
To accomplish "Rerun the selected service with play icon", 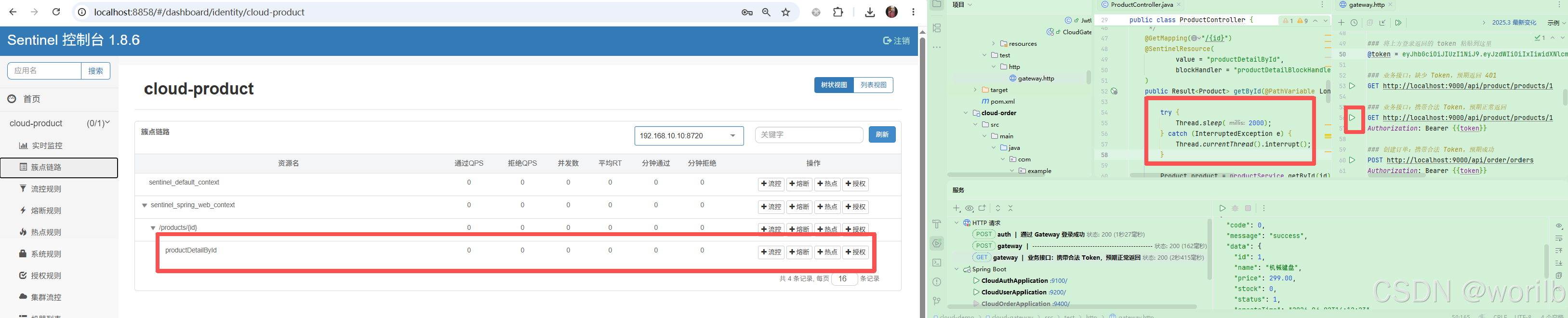I will tap(1223, 208).
